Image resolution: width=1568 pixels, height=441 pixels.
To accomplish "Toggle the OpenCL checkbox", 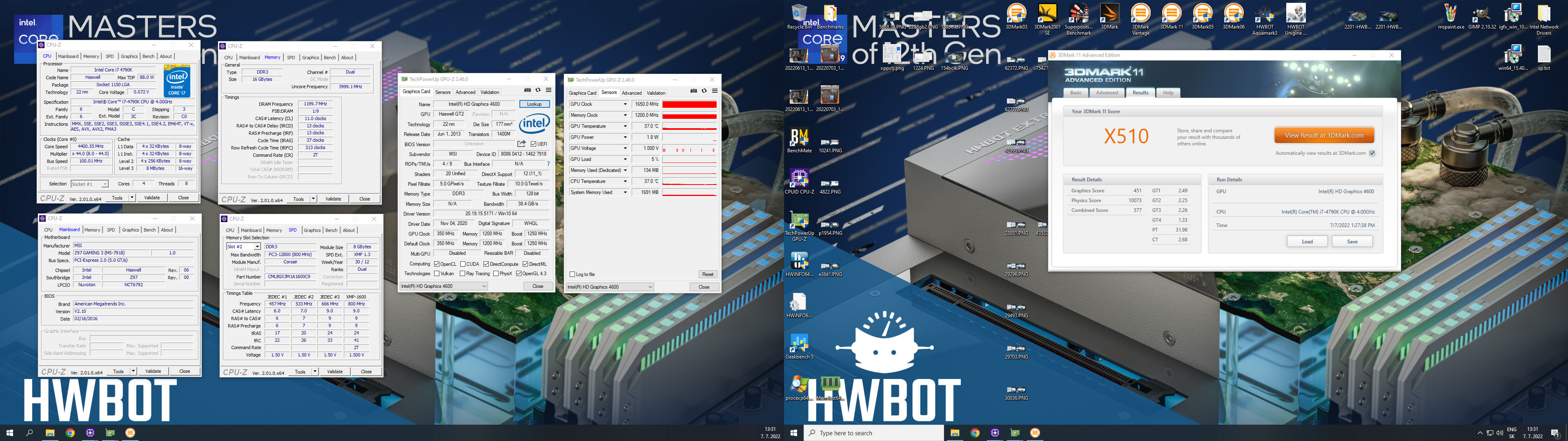I will (437, 264).
